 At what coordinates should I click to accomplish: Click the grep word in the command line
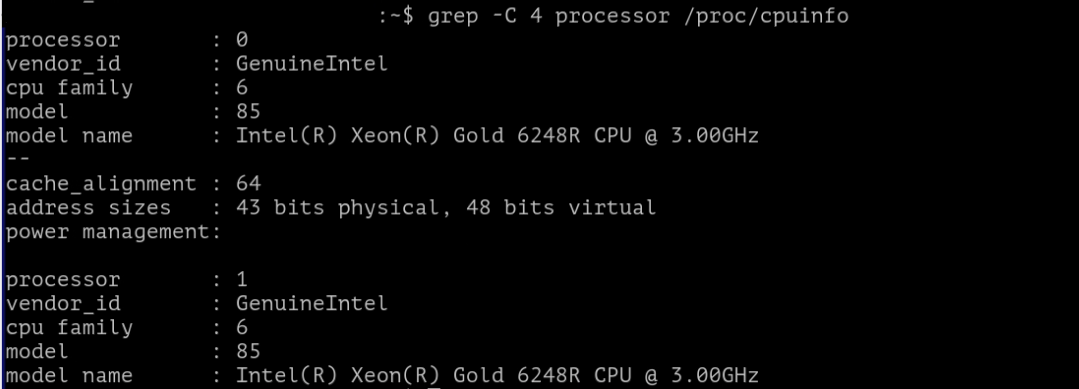pos(452,16)
